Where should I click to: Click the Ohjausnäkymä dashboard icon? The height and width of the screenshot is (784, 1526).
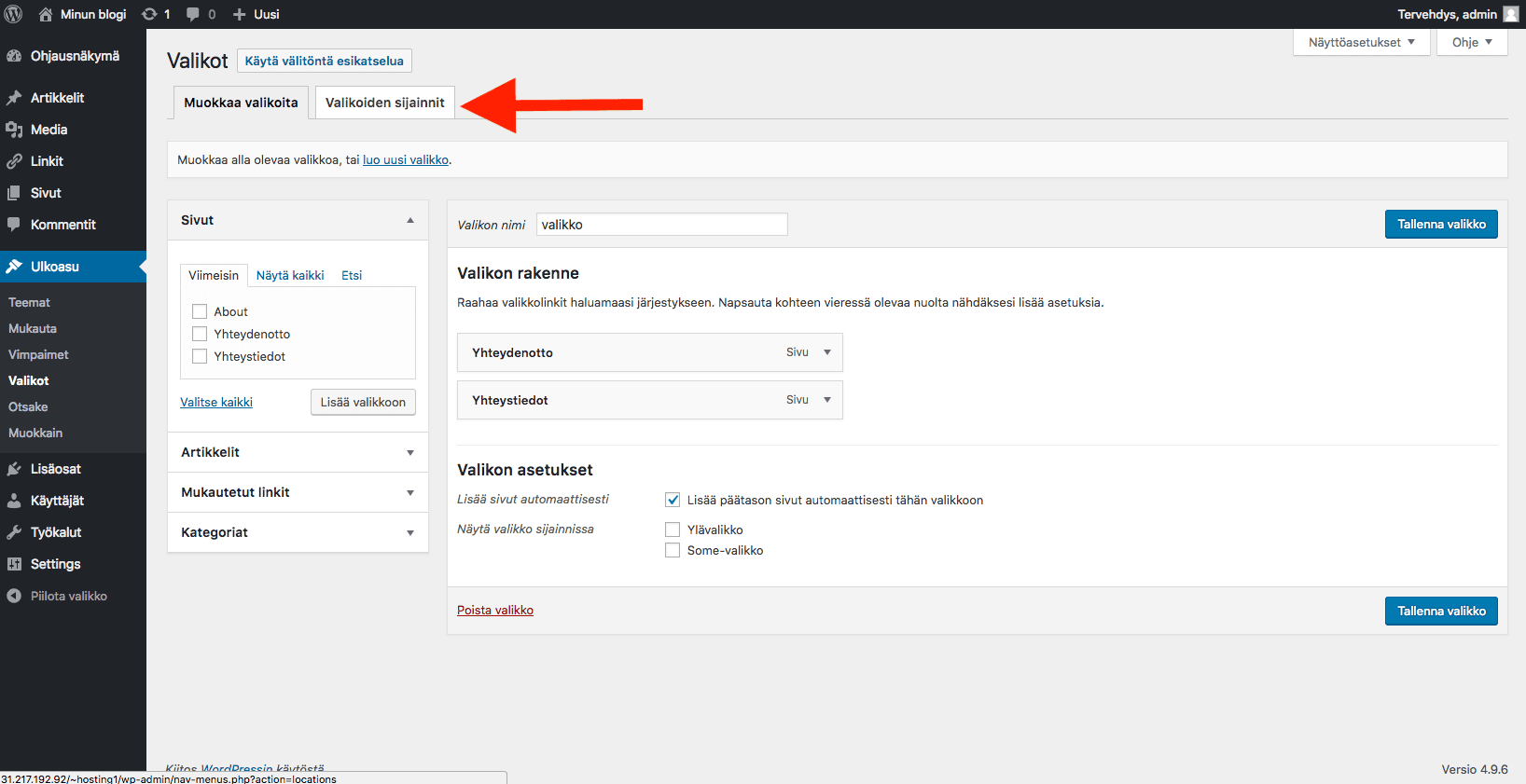14,56
